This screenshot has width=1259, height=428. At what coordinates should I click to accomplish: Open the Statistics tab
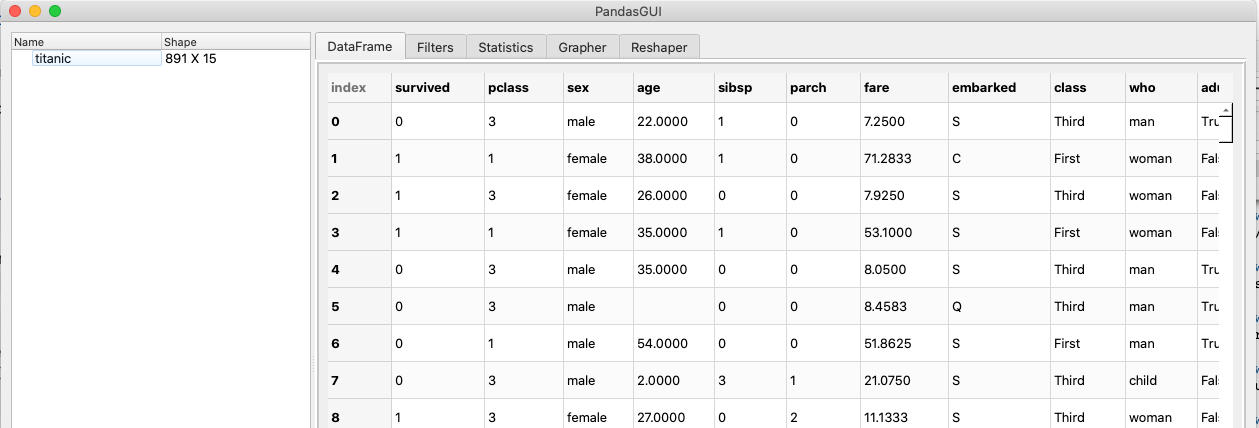(506, 47)
